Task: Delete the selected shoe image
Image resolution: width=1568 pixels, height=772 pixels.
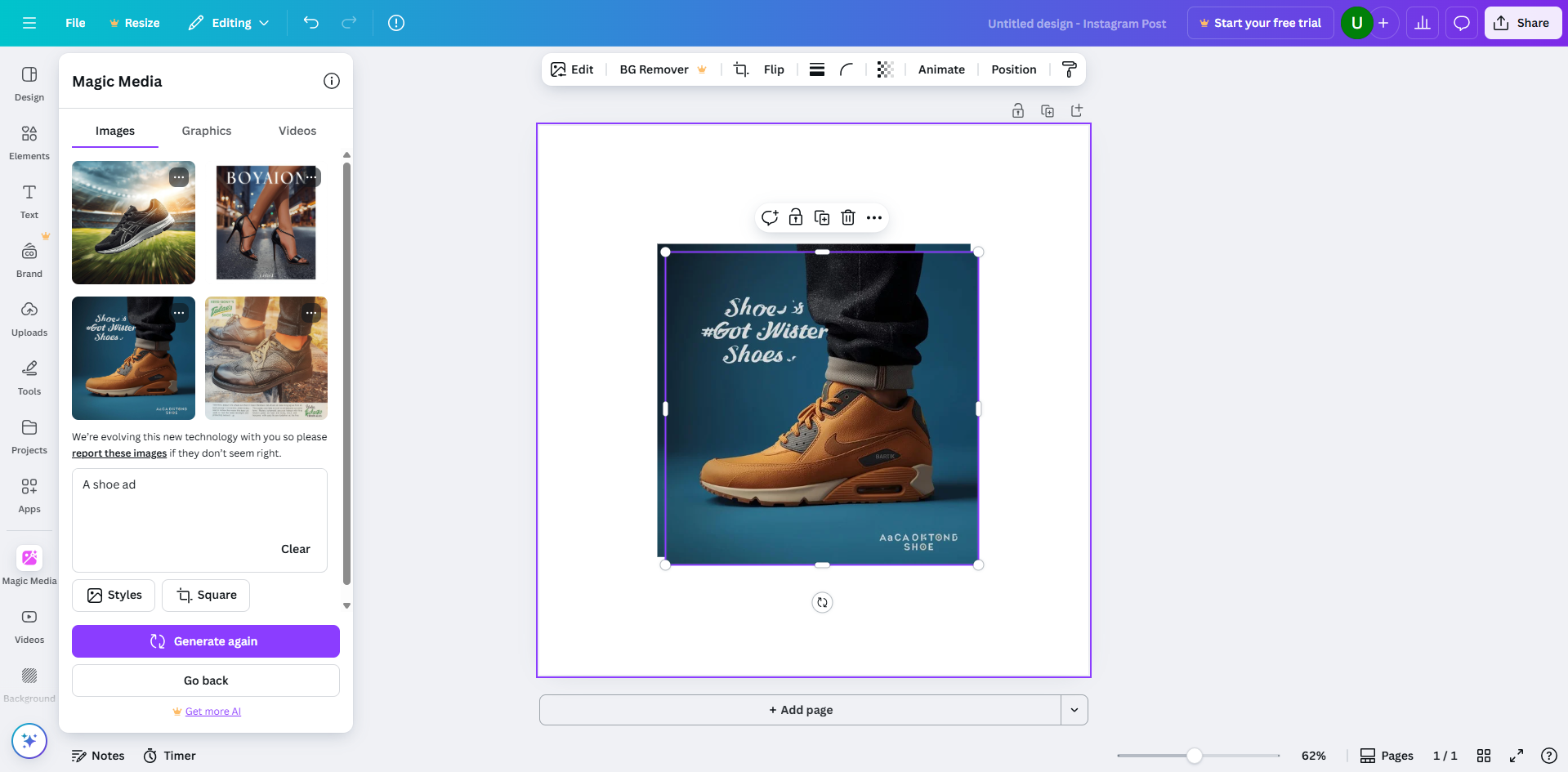Action: tap(847, 217)
